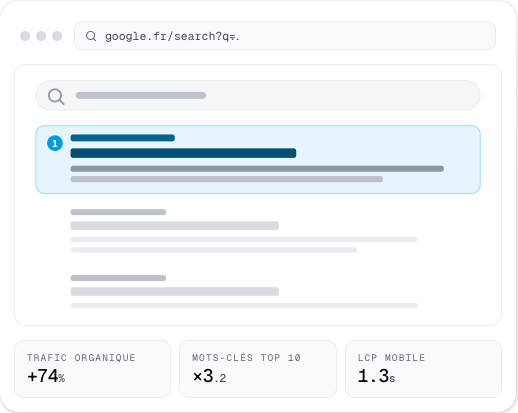Open the LCP MOBILE stat card
Viewport: 518px width, 413px height.
point(423,369)
